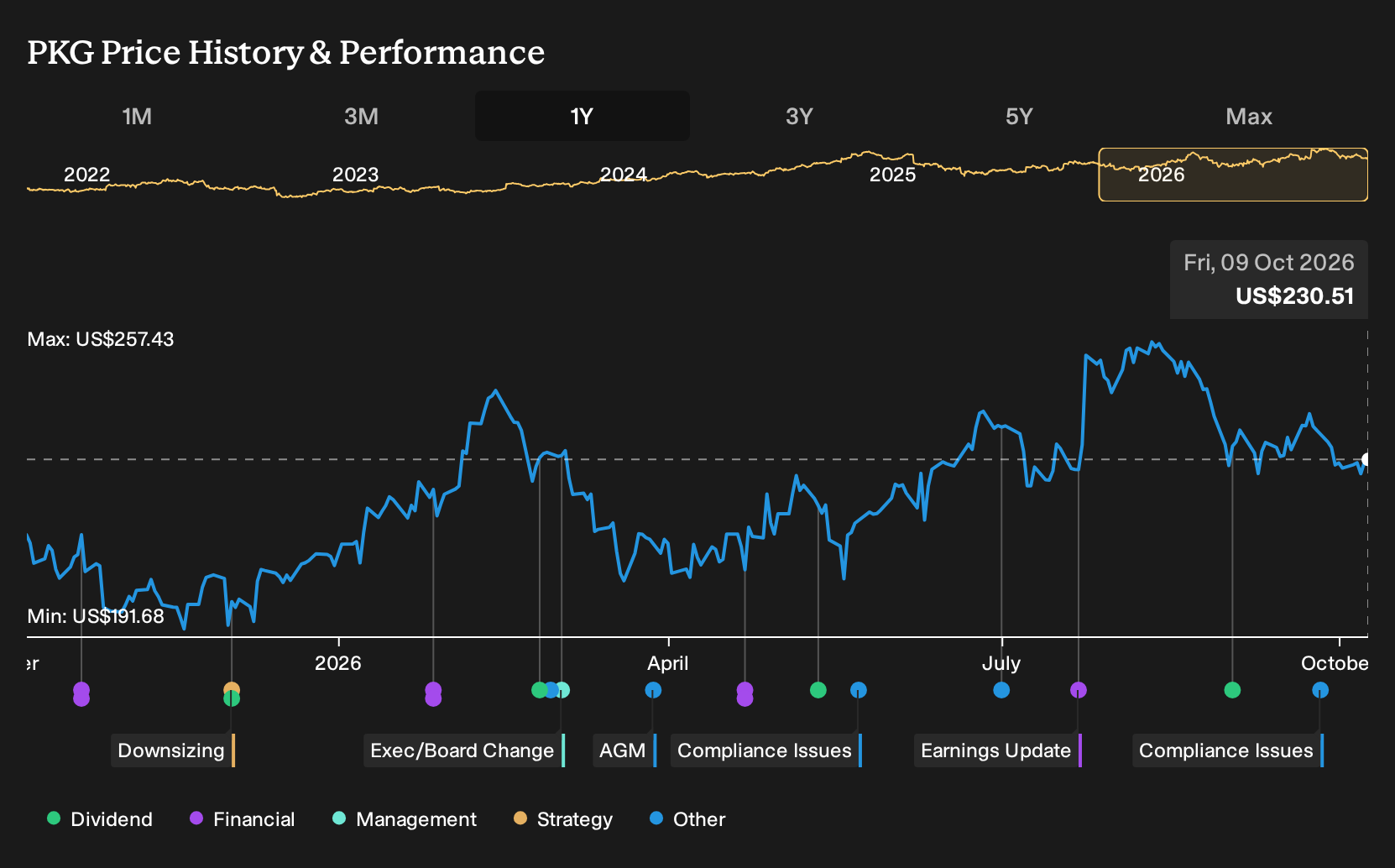
Task: Switch to the 3Y time range
Action: point(799,116)
